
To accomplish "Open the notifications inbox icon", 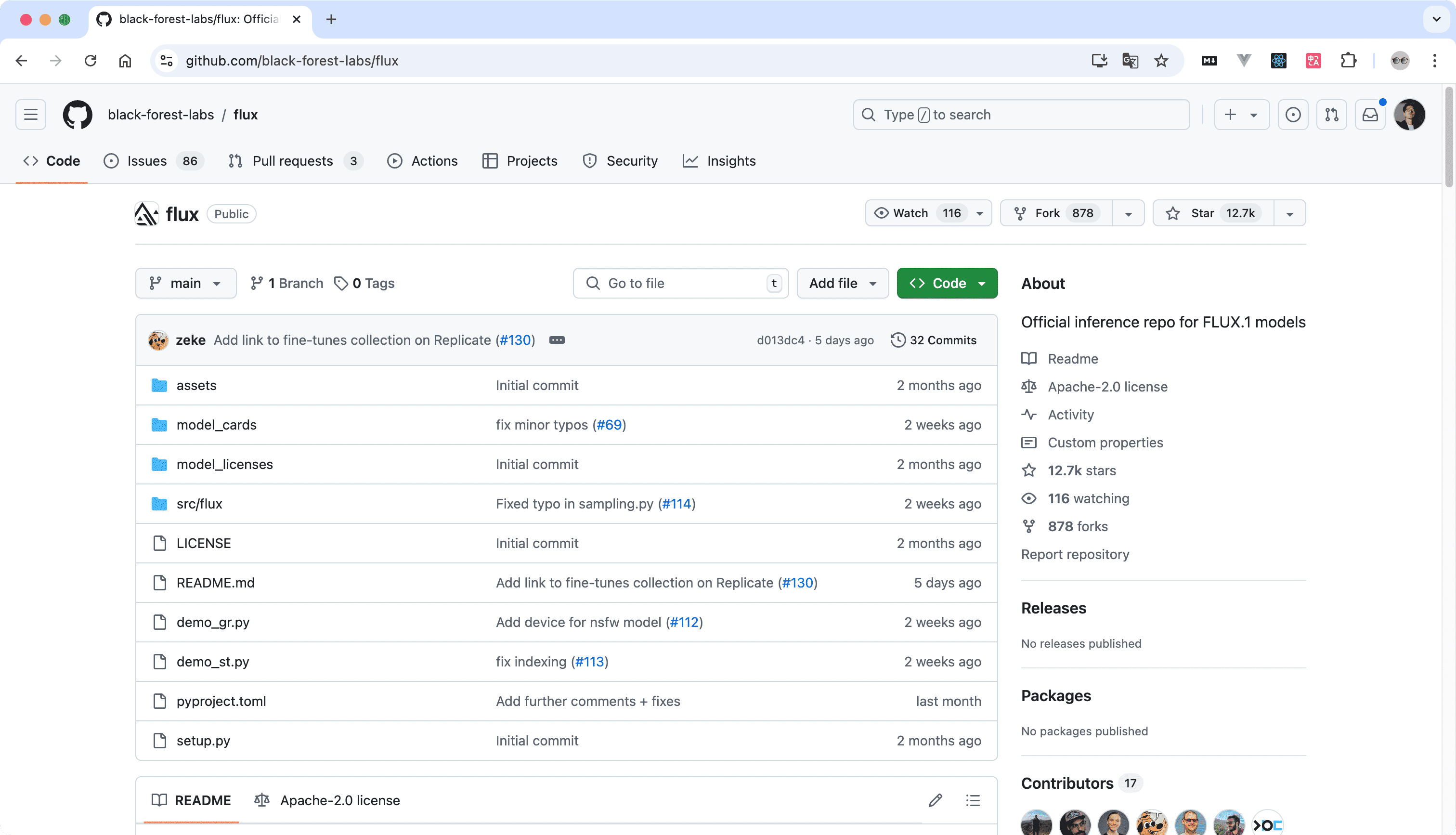I will (x=1369, y=115).
